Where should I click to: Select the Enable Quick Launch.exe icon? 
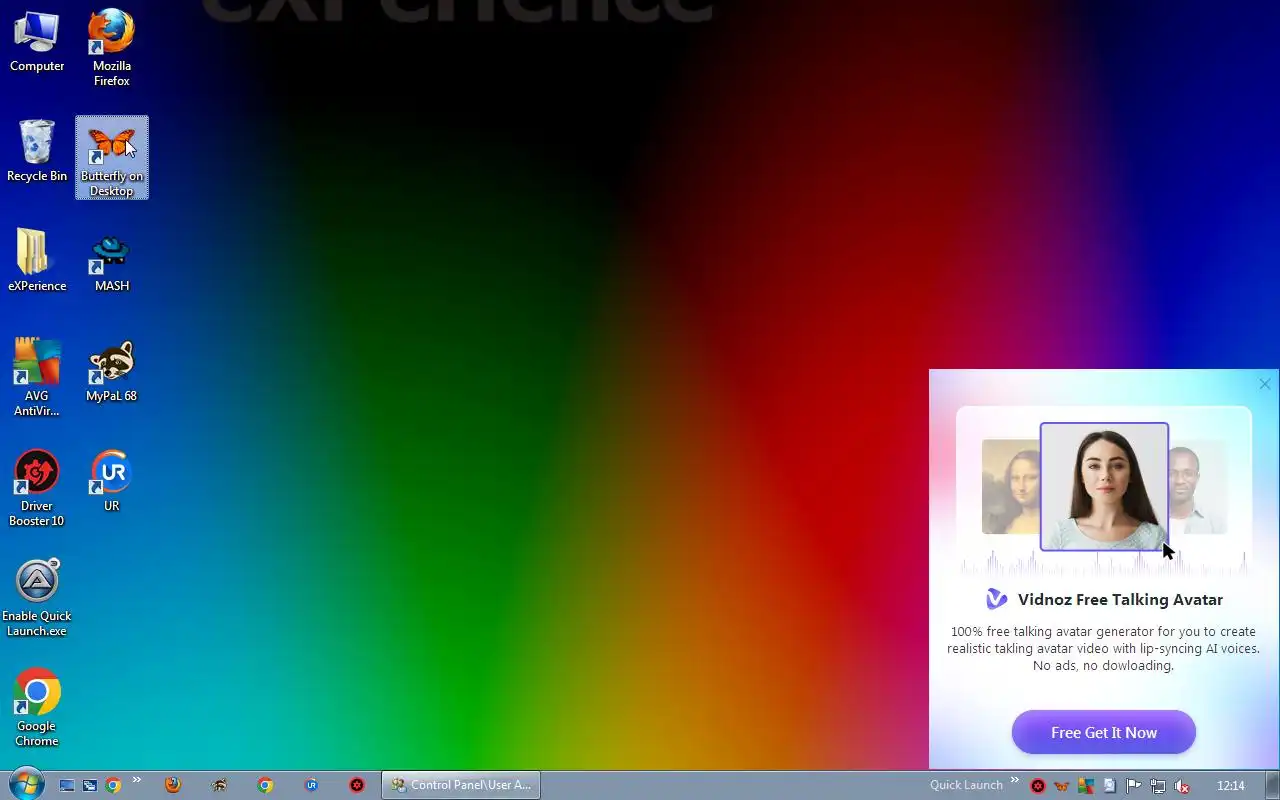click(x=37, y=598)
